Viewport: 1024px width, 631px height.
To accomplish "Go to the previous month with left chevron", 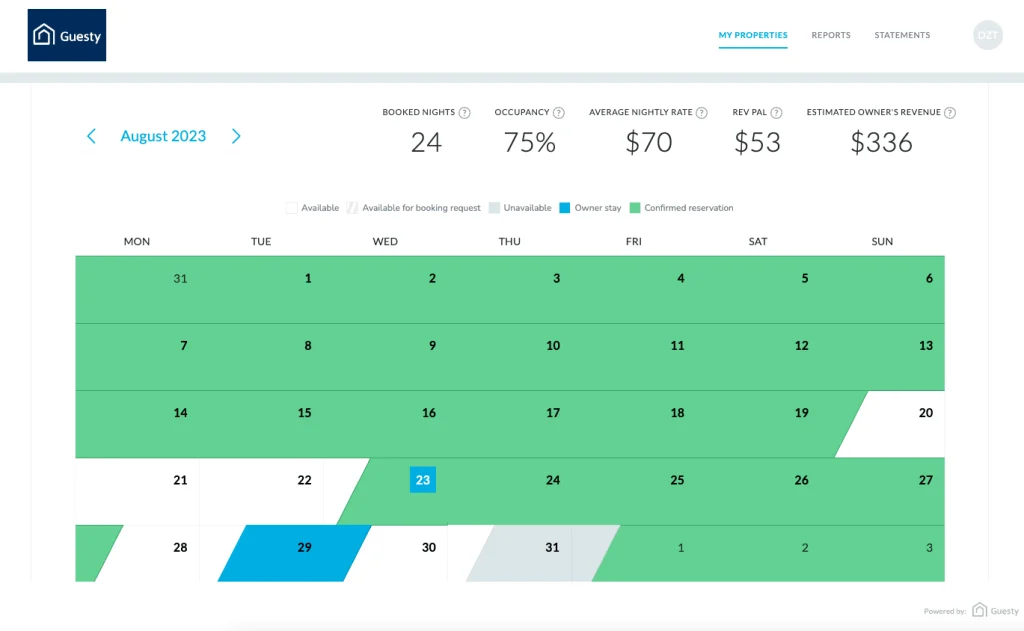I will [x=91, y=136].
